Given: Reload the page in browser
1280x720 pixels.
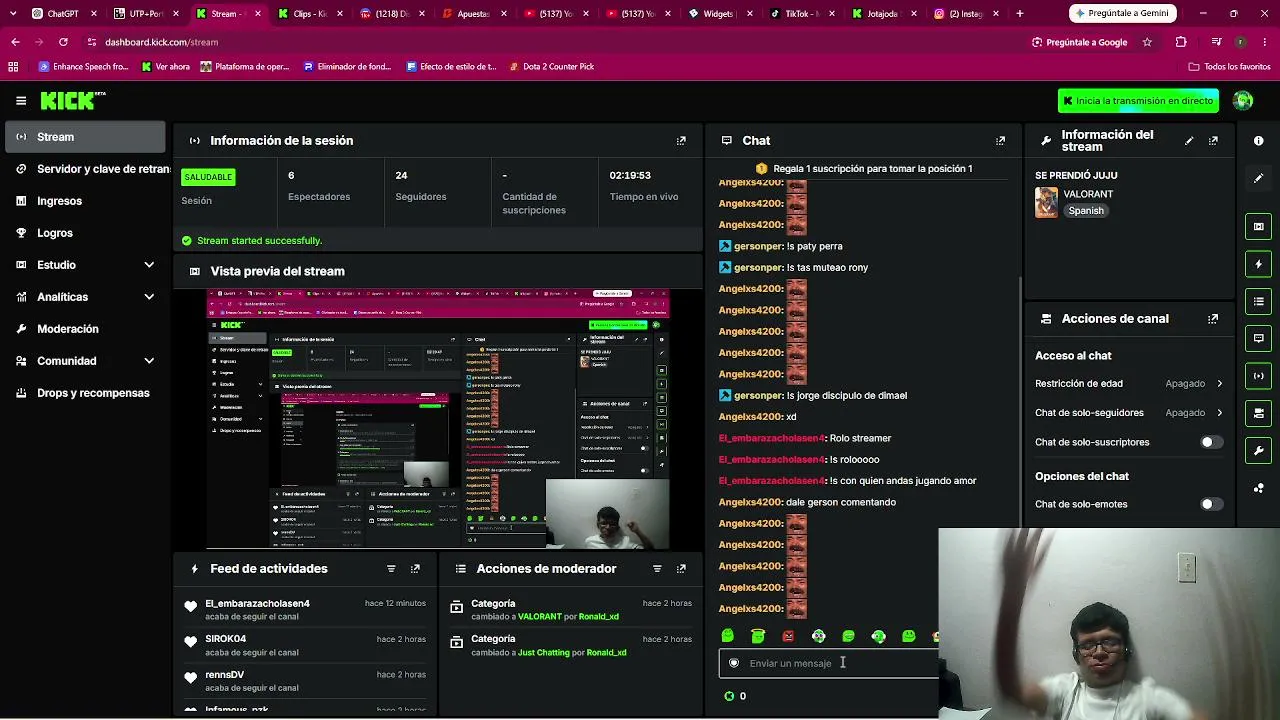Looking at the screenshot, I should 63,42.
